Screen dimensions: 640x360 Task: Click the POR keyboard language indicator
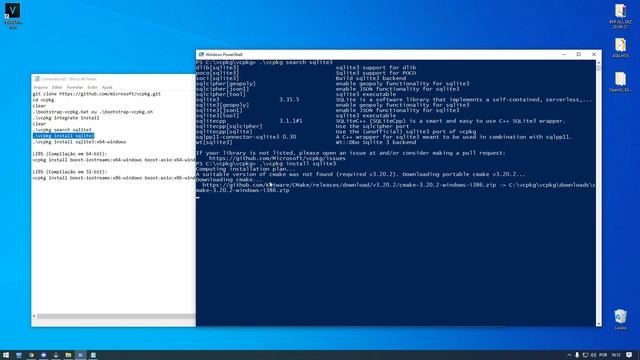click(x=603, y=355)
